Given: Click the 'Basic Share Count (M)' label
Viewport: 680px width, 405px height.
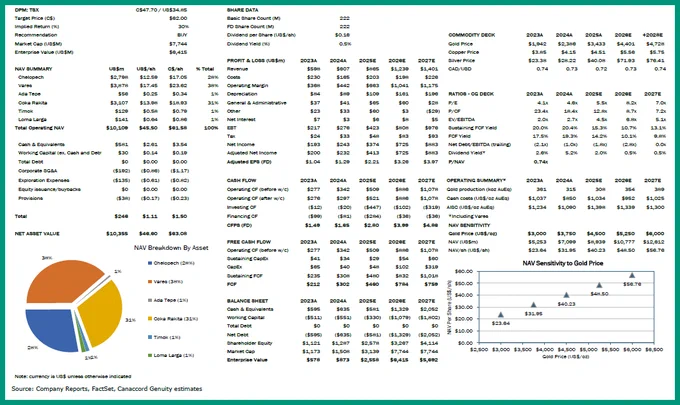Looking at the screenshot, I should point(254,18).
